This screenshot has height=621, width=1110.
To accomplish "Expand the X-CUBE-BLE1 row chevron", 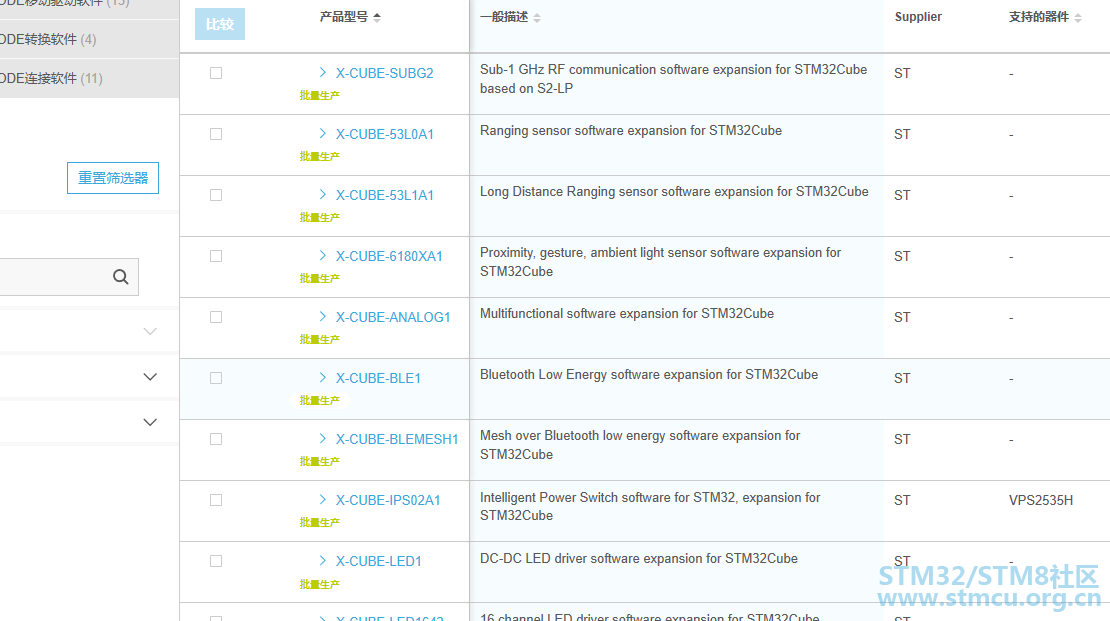I will point(323,377).
